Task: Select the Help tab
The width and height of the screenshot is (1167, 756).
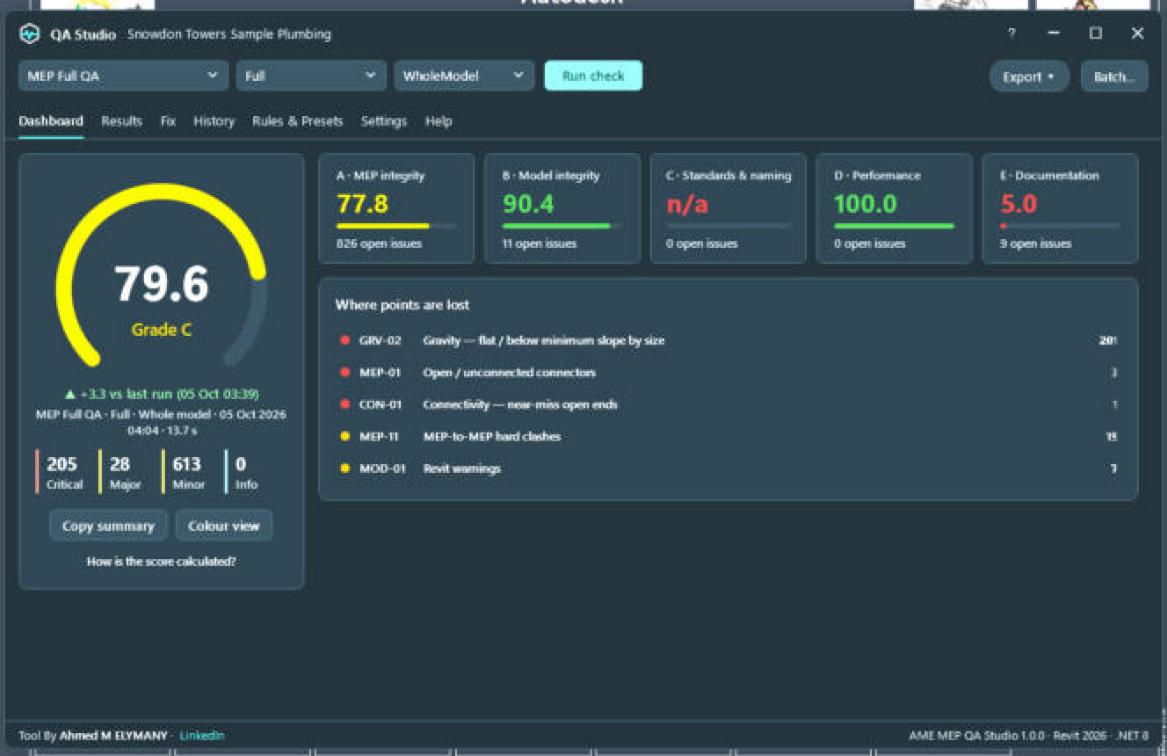Action: 438,121
